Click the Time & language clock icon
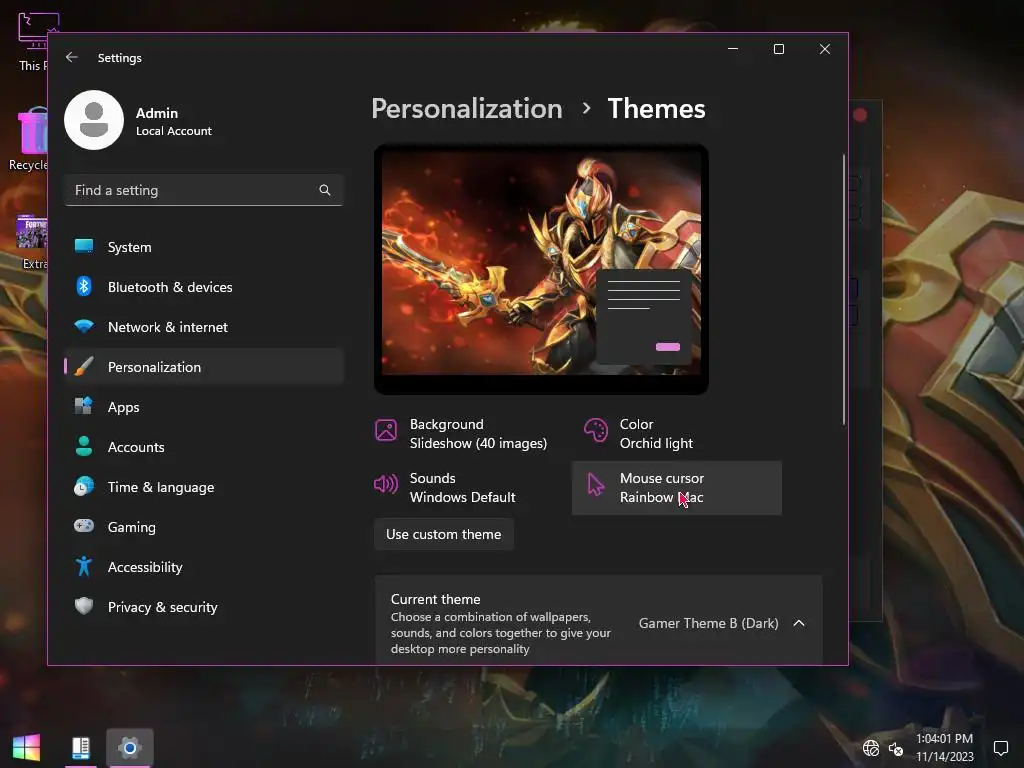Screen dimensions: 1024x768 (84, 487)
